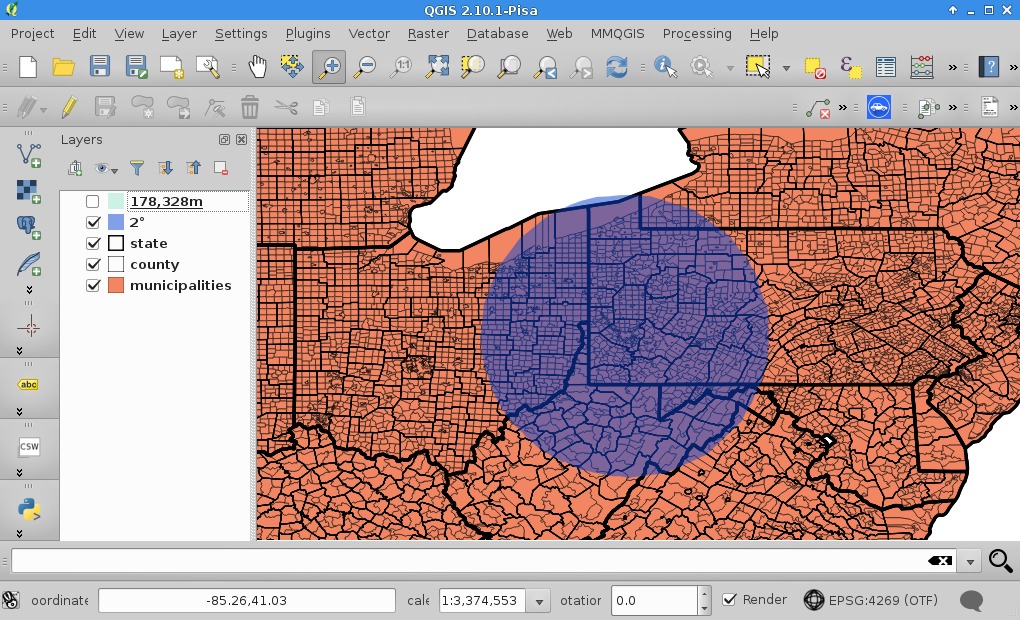Select the county layer name
Viewport: 1020px width, 620px height.
[154, 264]
